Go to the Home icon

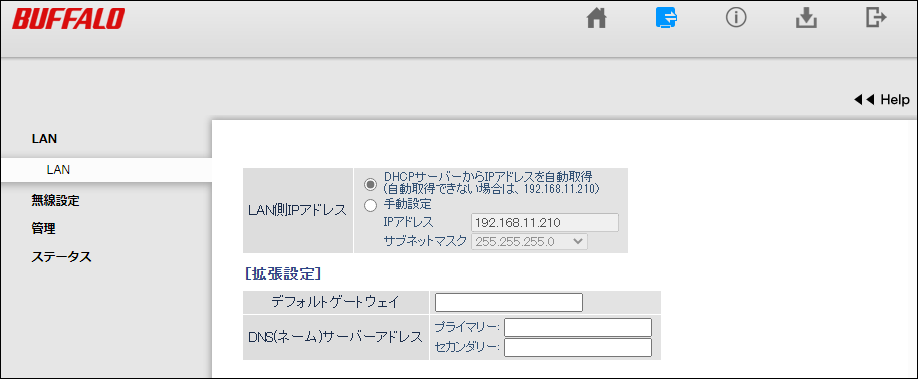point(596,19)
